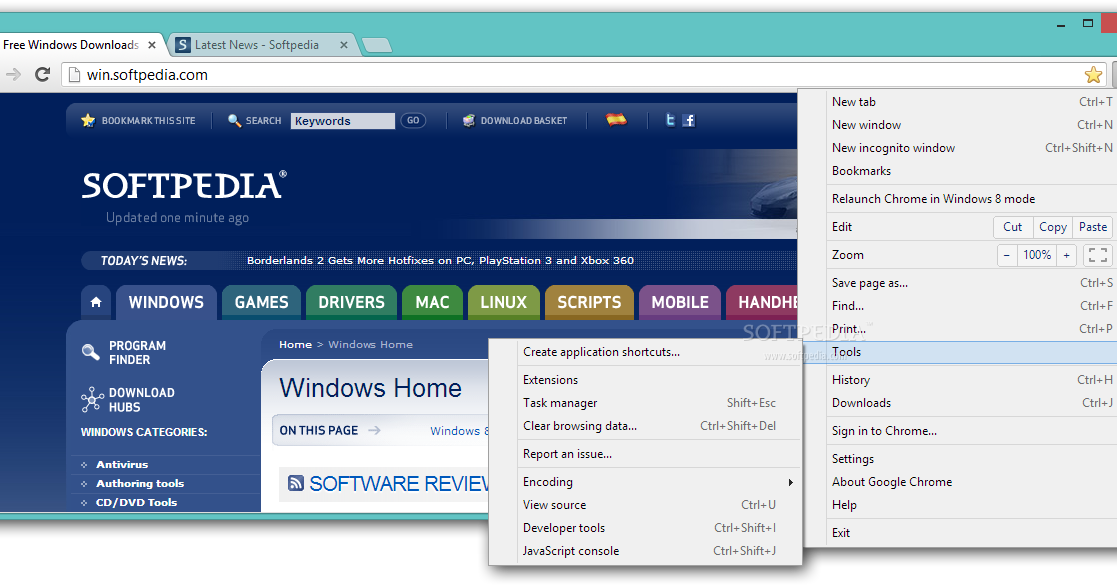This screenshot has height=586, width=1117.
Task: Click the Home breadcrumb link
Action: tap(296, 345)
